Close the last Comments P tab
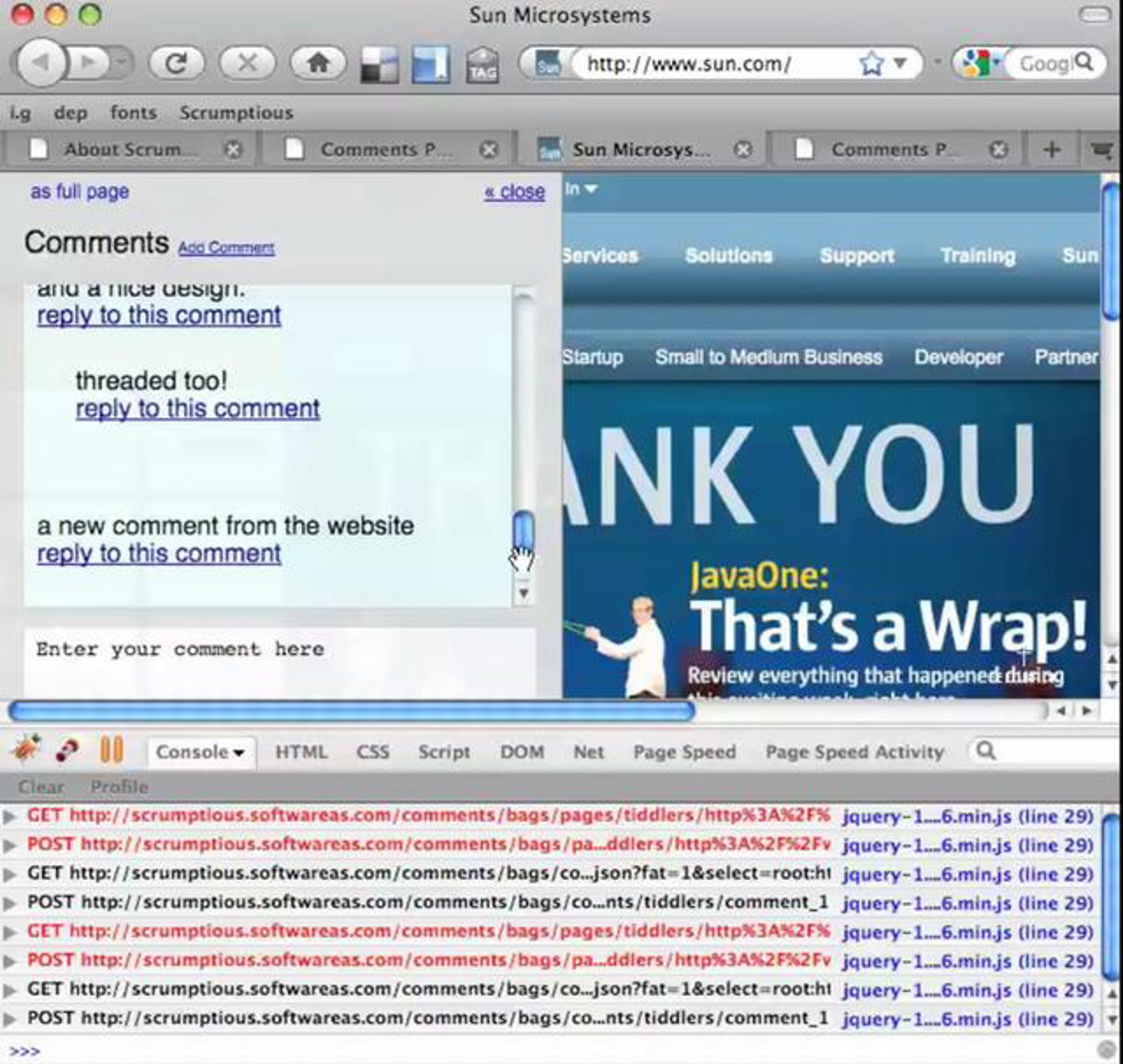Image resolution: width=1123 pixels, height=1064 pixels. 998,149
